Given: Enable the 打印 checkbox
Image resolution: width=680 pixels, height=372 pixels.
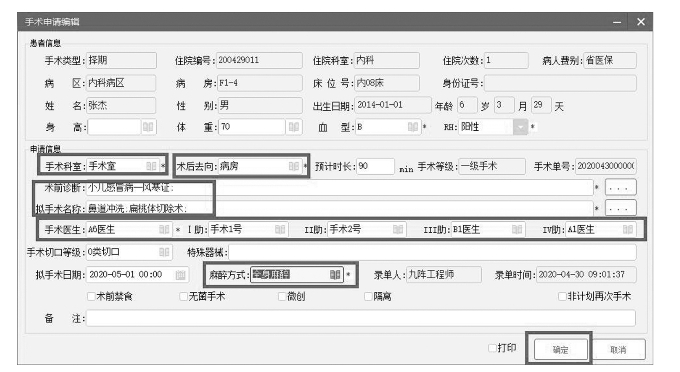Looking at the screenshot, I should click(492, 348).
